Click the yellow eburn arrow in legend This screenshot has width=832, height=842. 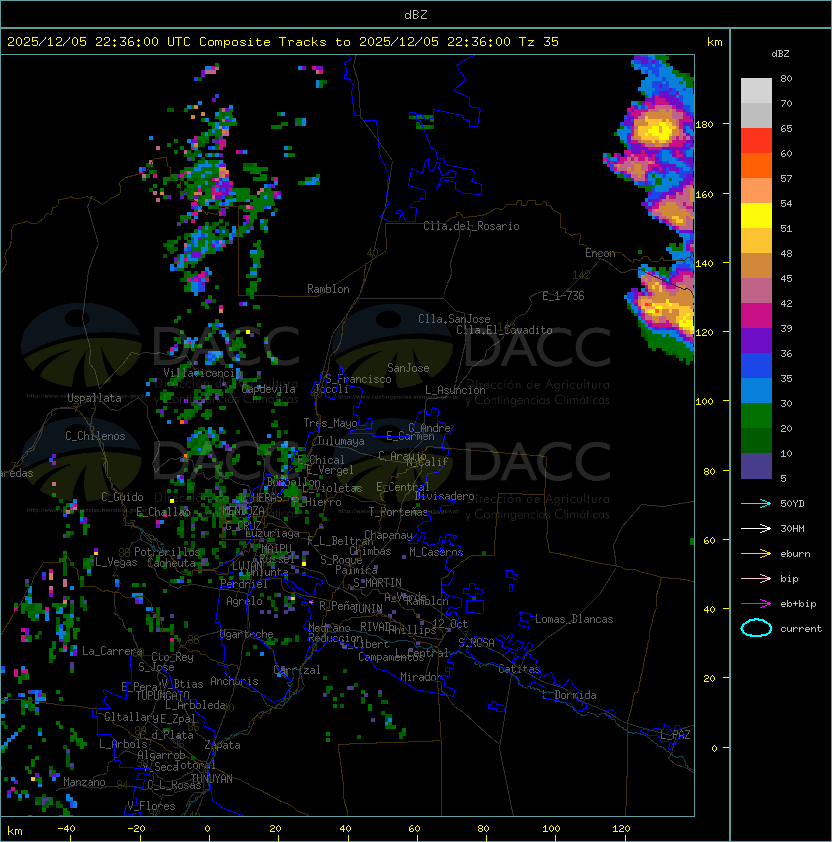pos(756,554)
